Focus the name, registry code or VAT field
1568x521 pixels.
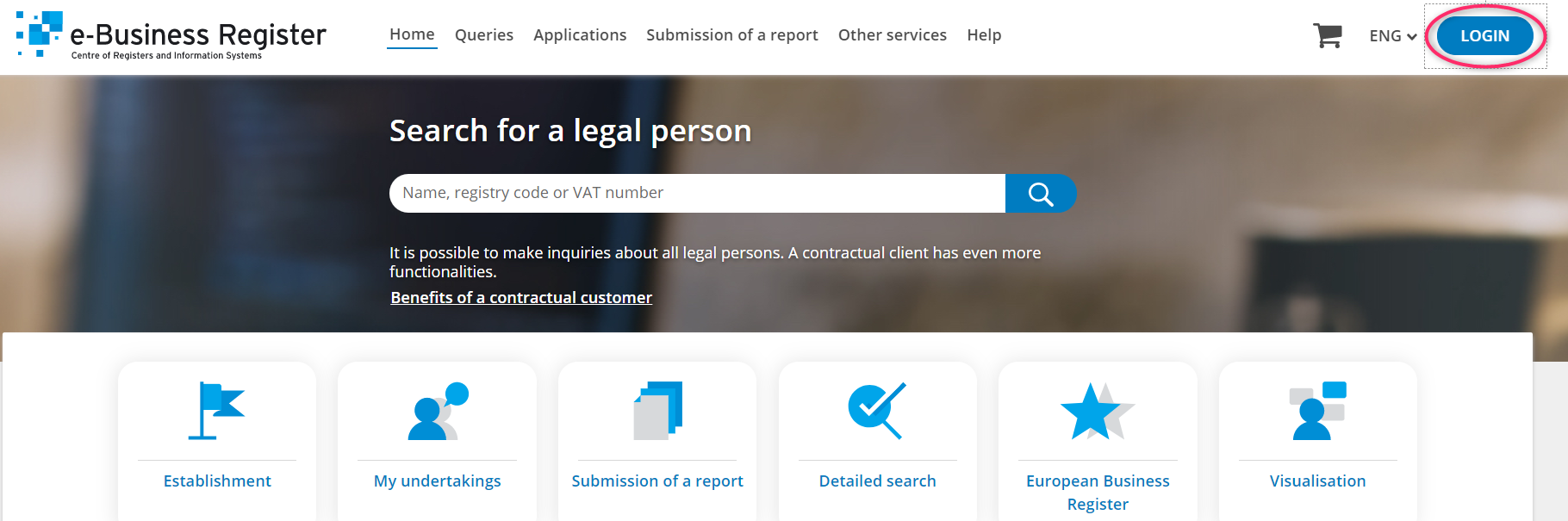[x=698, y=193]
